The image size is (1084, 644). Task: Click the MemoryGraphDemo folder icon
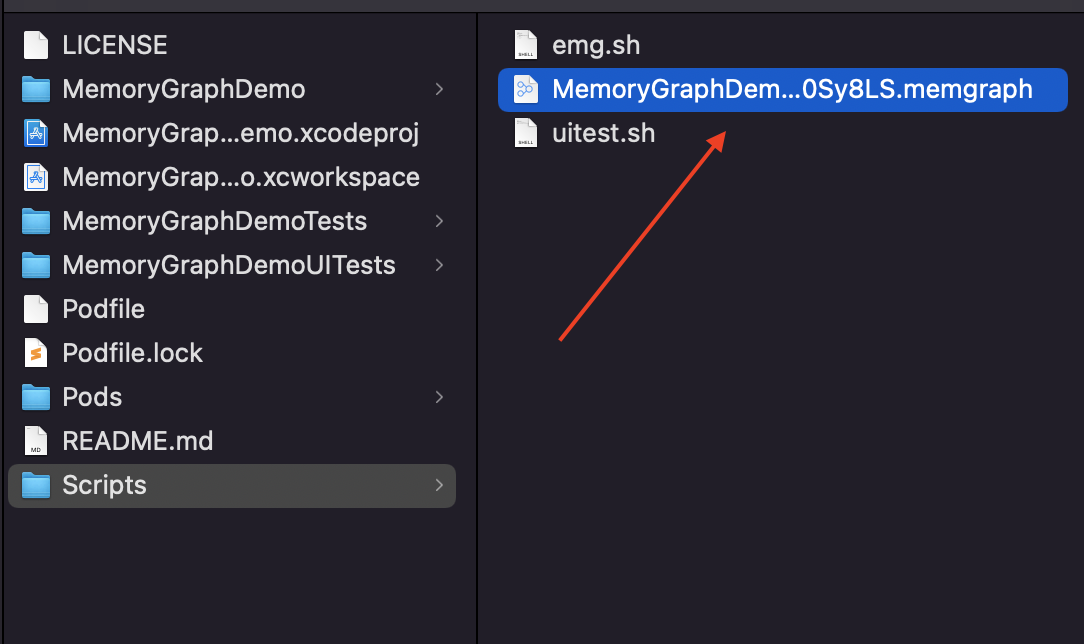(x=36, y=89)
